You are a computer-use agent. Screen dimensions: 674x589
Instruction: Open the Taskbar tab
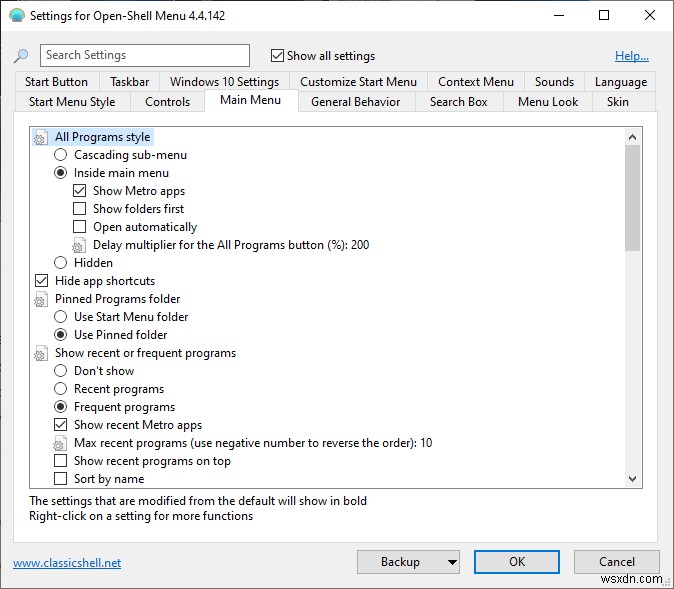pos(129,82)
